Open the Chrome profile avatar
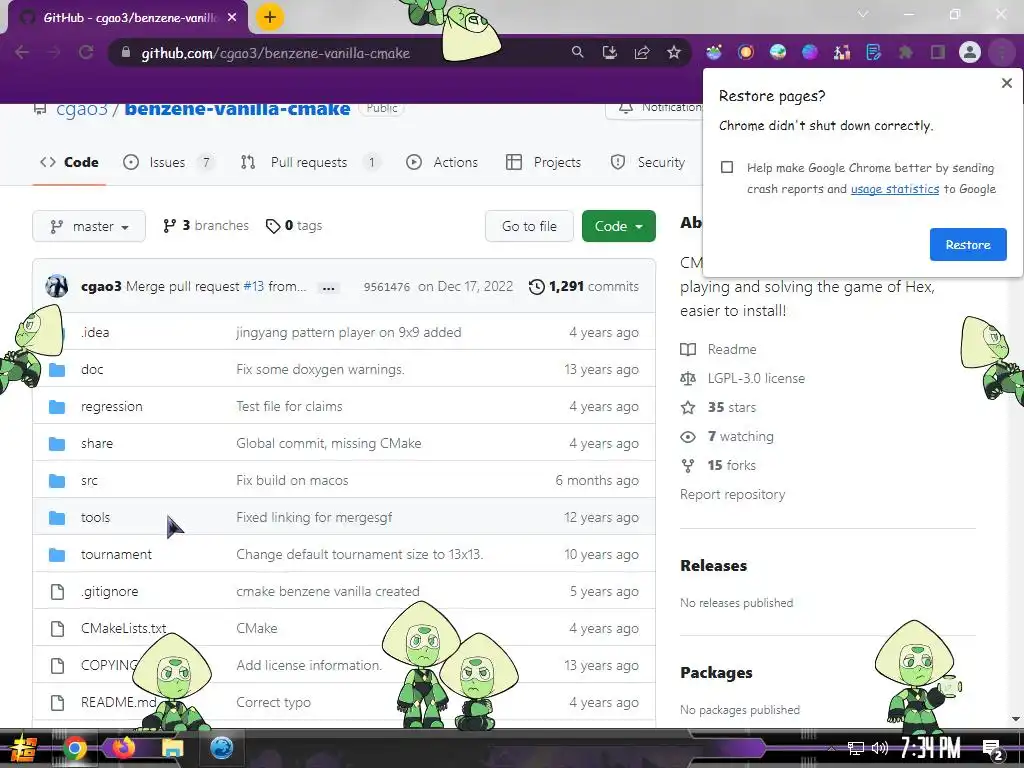 pyautogui.click(x=970, y=52)
